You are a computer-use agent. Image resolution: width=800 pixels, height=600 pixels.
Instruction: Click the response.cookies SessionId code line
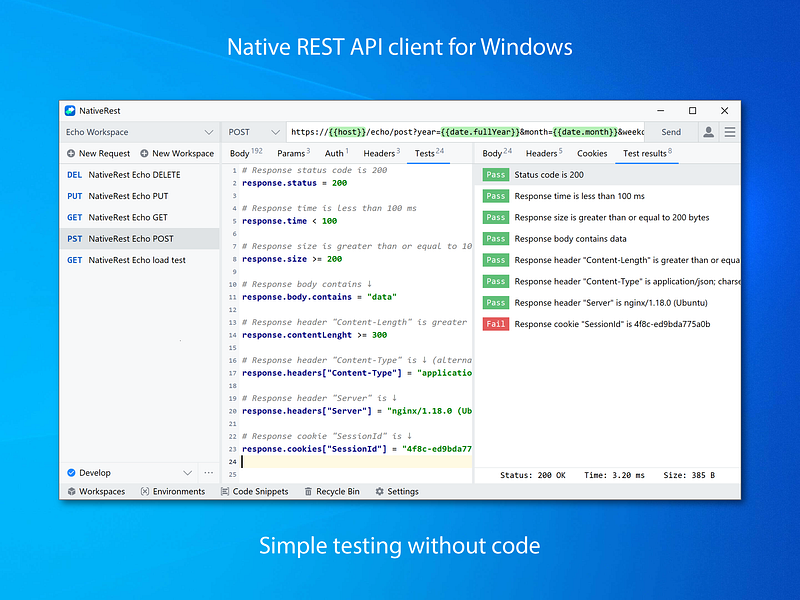[357, 449]
